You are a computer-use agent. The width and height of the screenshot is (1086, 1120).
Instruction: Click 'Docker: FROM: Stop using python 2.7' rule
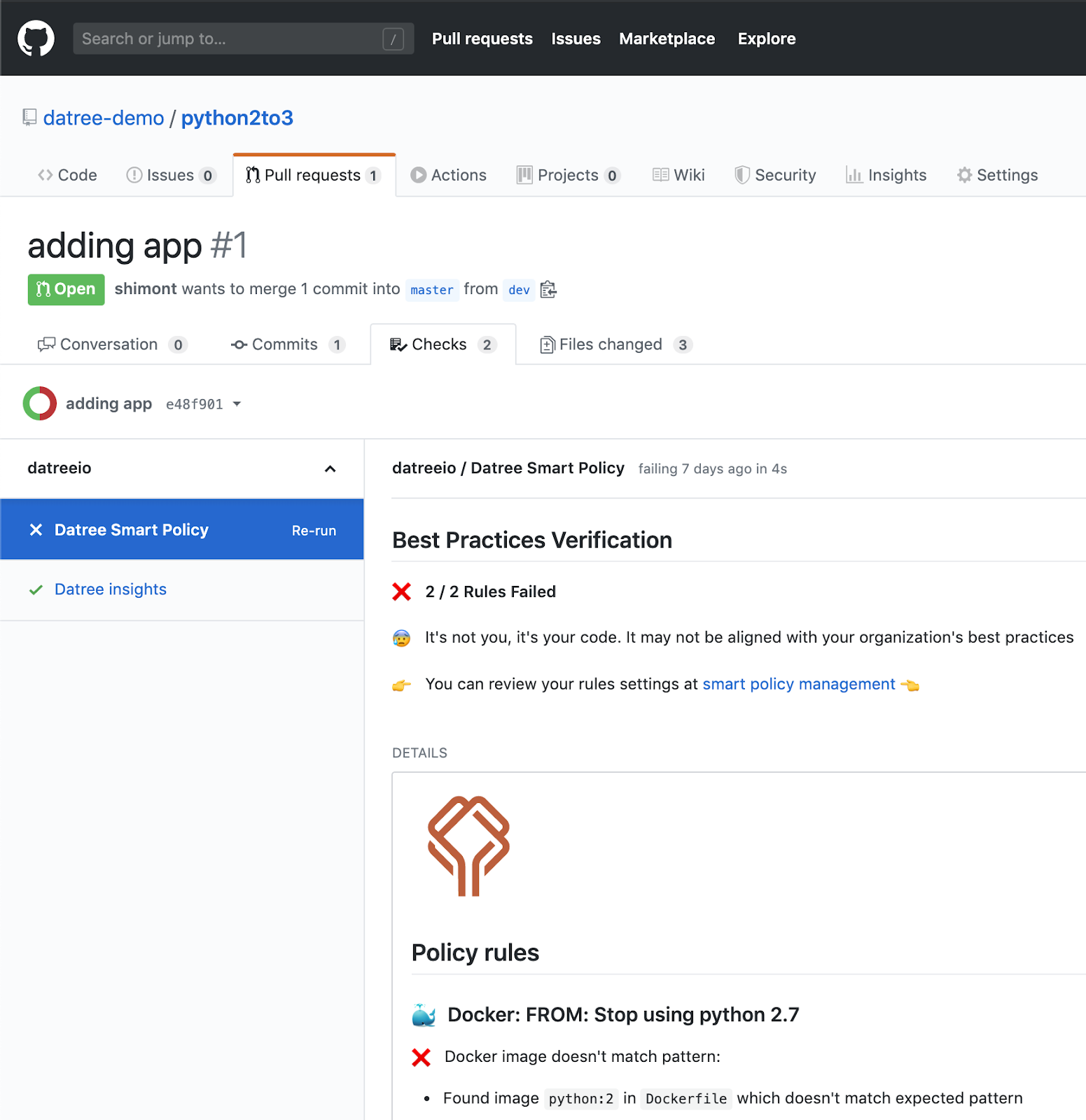[623, 1015]
